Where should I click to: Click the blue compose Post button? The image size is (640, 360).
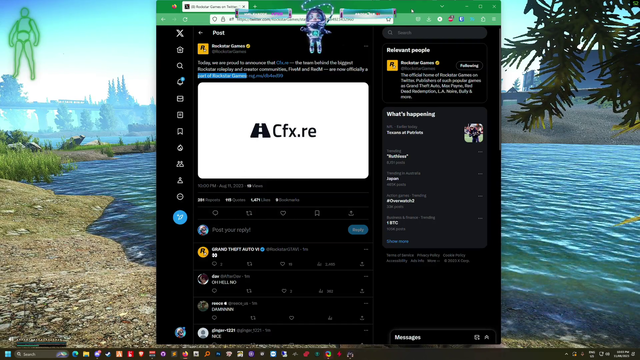click(180, 217)
